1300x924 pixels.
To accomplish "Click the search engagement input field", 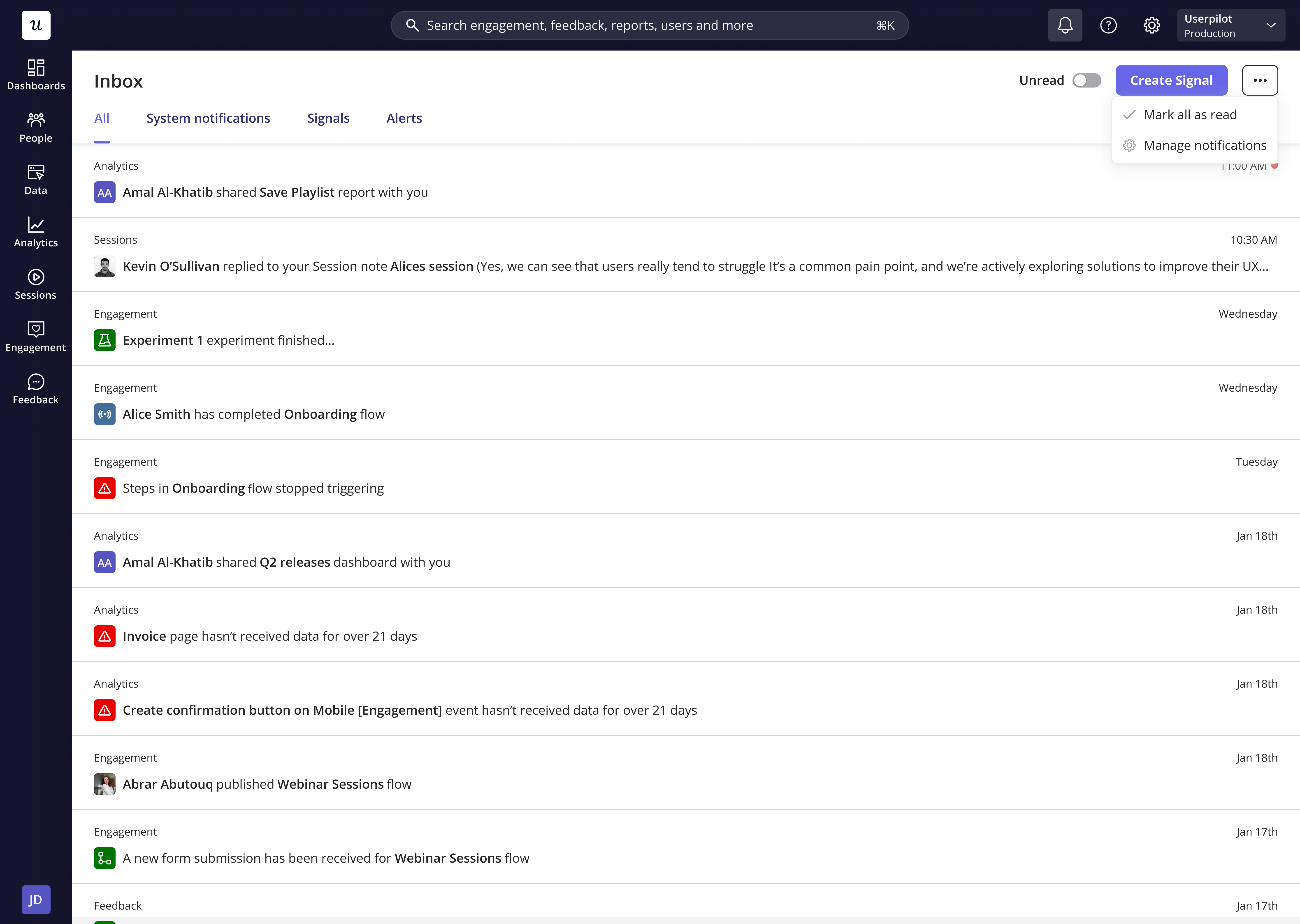I will pyautogui.click(x=649, y=25).
